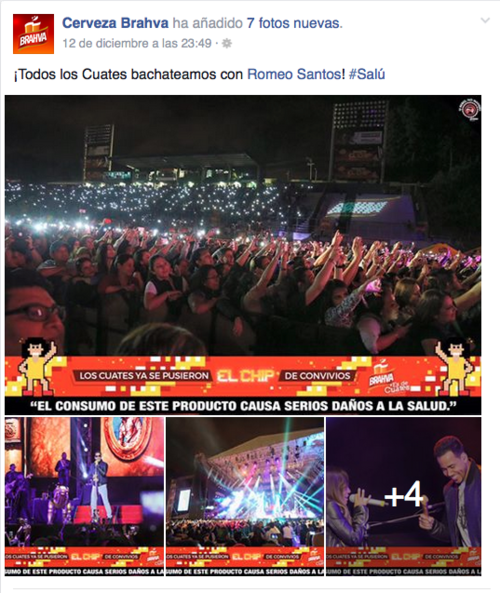Click the LOS CUATES YA SE PUSIERON label
This screenshot has width=500, height=593.
click(x=143, y=376)
